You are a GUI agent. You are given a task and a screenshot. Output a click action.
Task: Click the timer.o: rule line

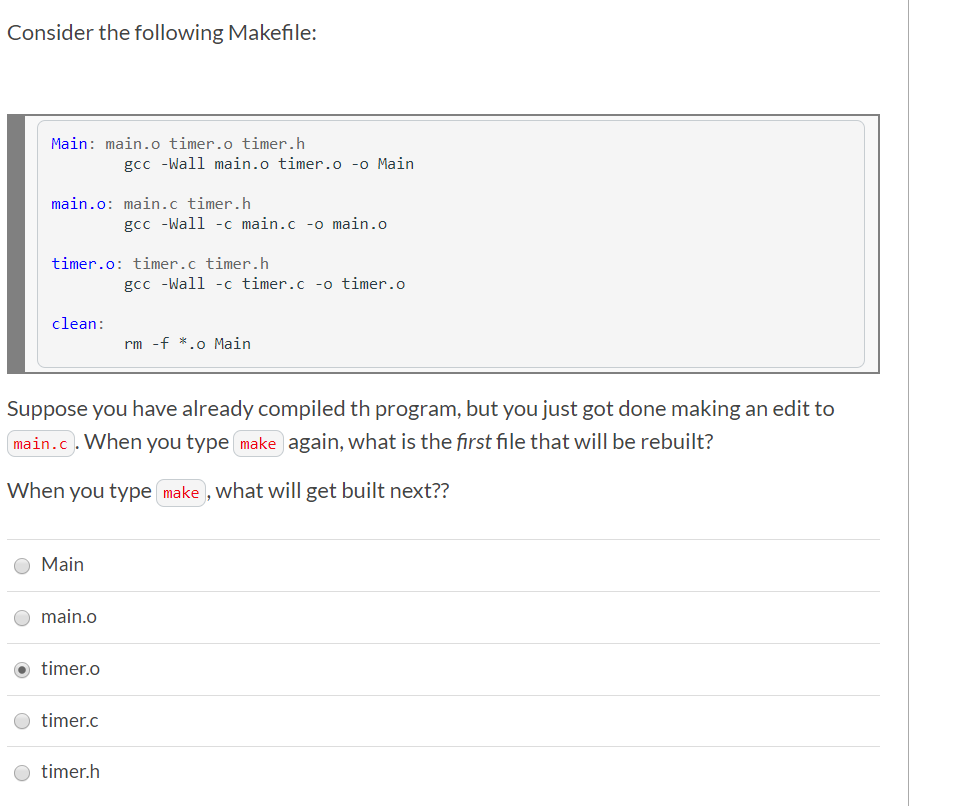click(x=80, y=263)
